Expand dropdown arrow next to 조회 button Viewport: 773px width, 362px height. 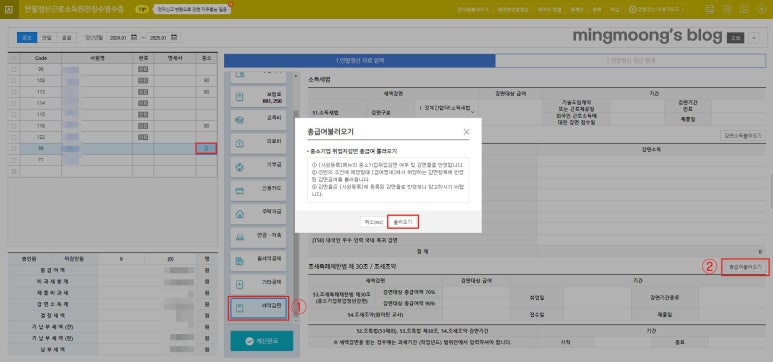click(x=754, y=37)
